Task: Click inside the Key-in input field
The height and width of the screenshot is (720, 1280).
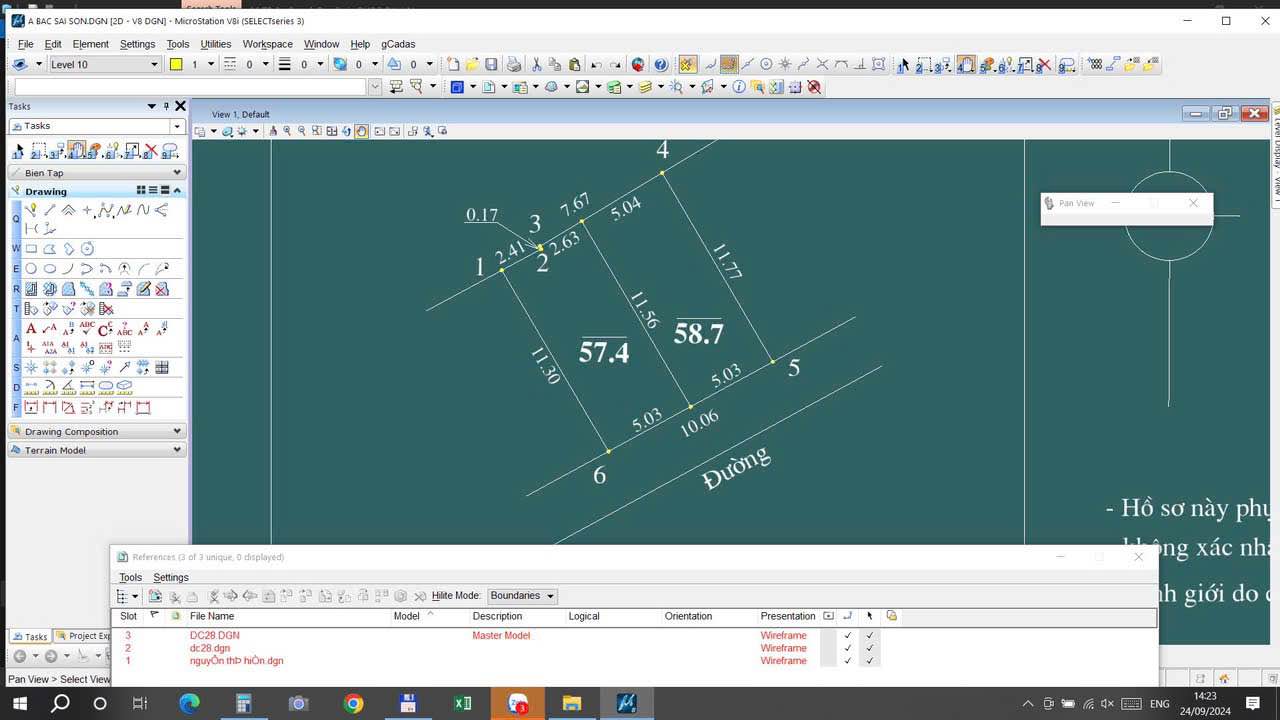Action: point(180,86)
